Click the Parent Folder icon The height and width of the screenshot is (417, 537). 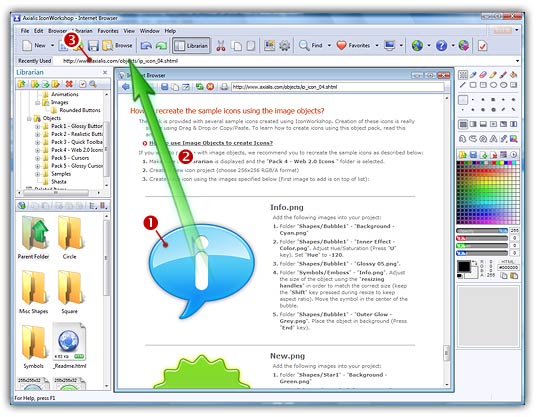coord(34,238)
